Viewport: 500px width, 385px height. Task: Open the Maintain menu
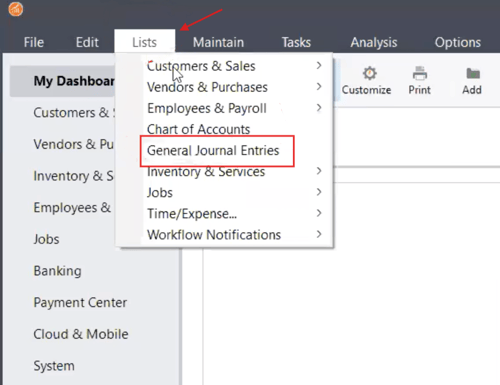click(x=218, y=42)
